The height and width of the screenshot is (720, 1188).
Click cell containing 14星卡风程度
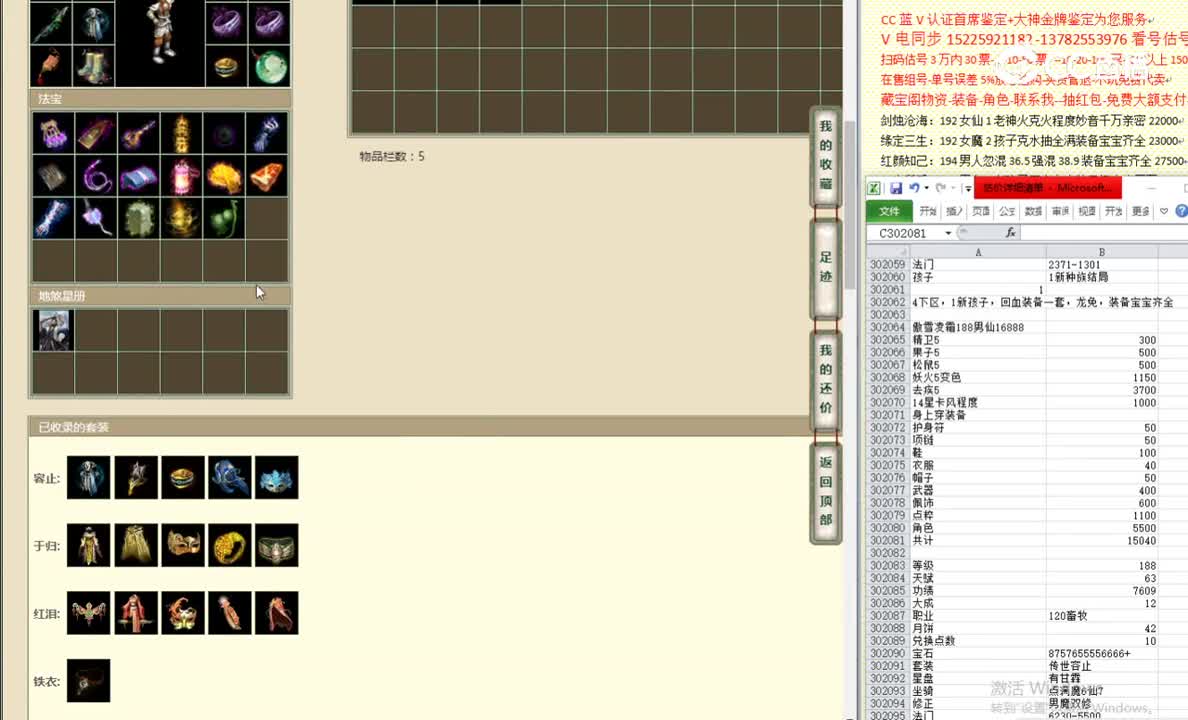(977, 402)
